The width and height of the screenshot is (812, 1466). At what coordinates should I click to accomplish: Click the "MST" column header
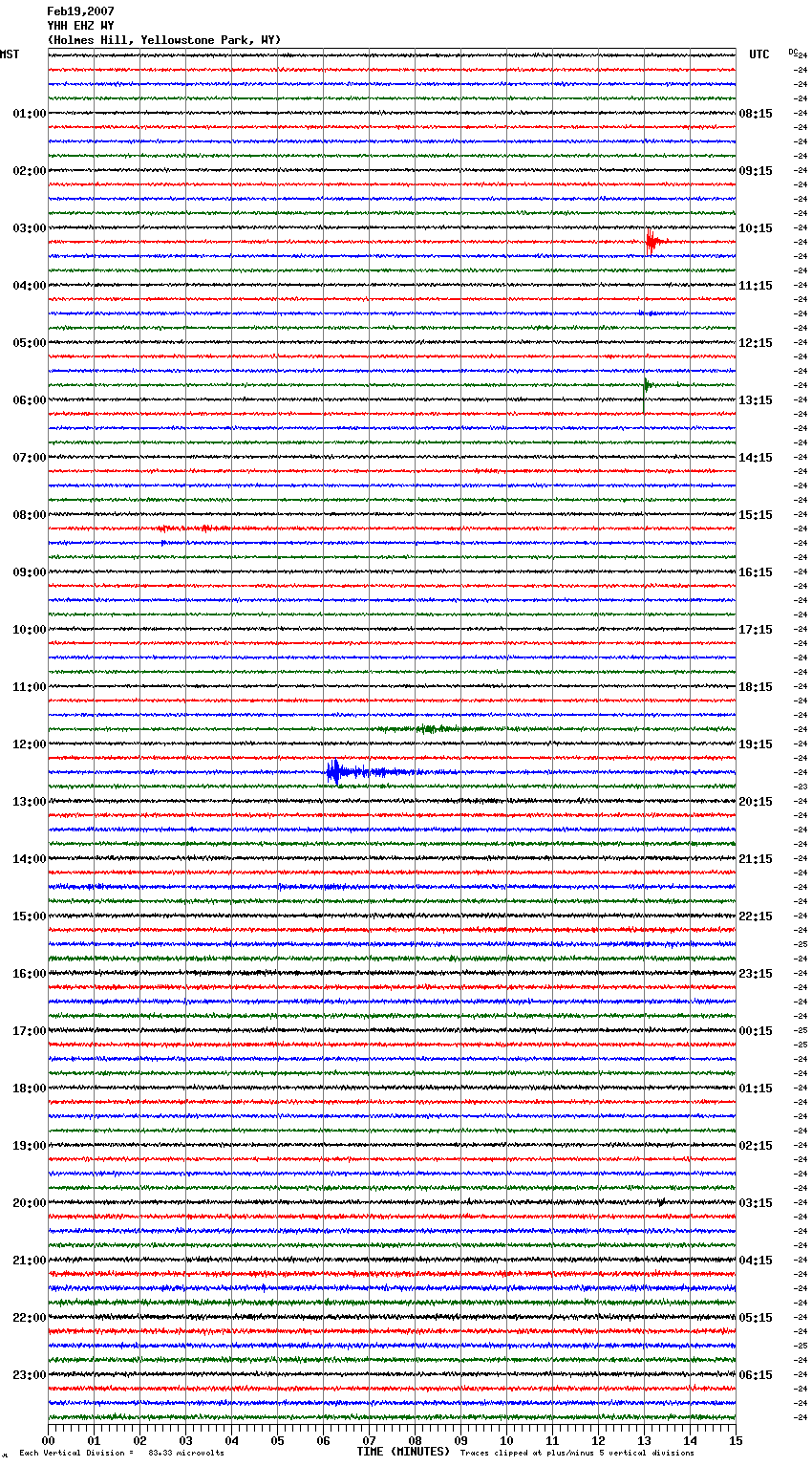click(10, 54)
